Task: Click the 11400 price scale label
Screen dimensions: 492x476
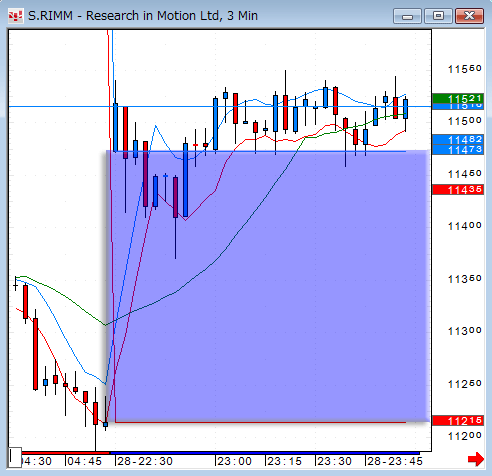Action: (x=465, y=226)
